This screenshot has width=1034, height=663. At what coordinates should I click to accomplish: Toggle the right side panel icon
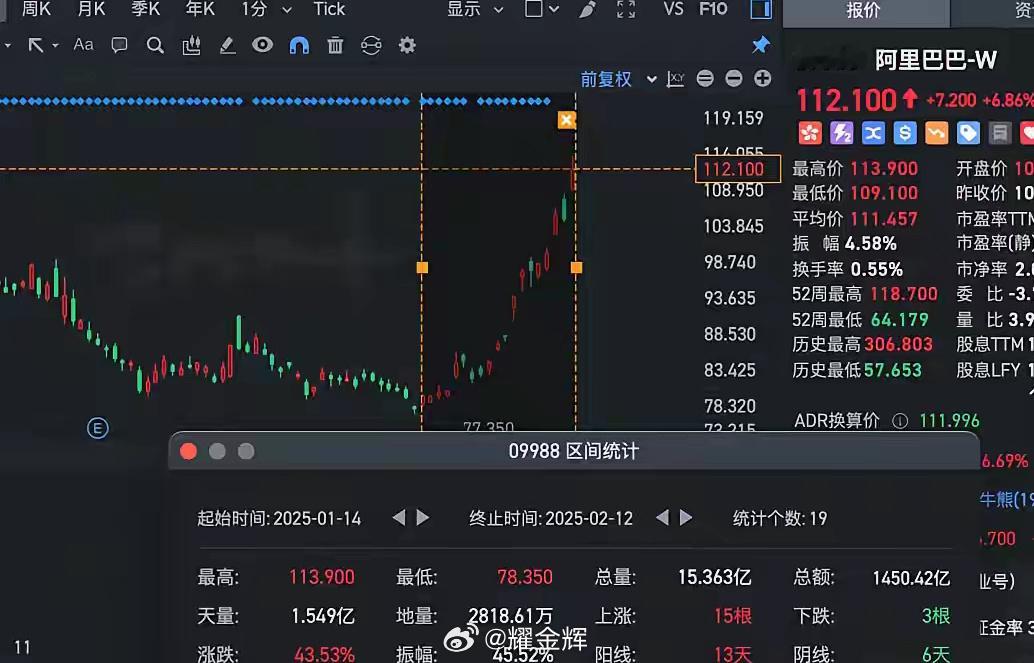click(761, 9)
